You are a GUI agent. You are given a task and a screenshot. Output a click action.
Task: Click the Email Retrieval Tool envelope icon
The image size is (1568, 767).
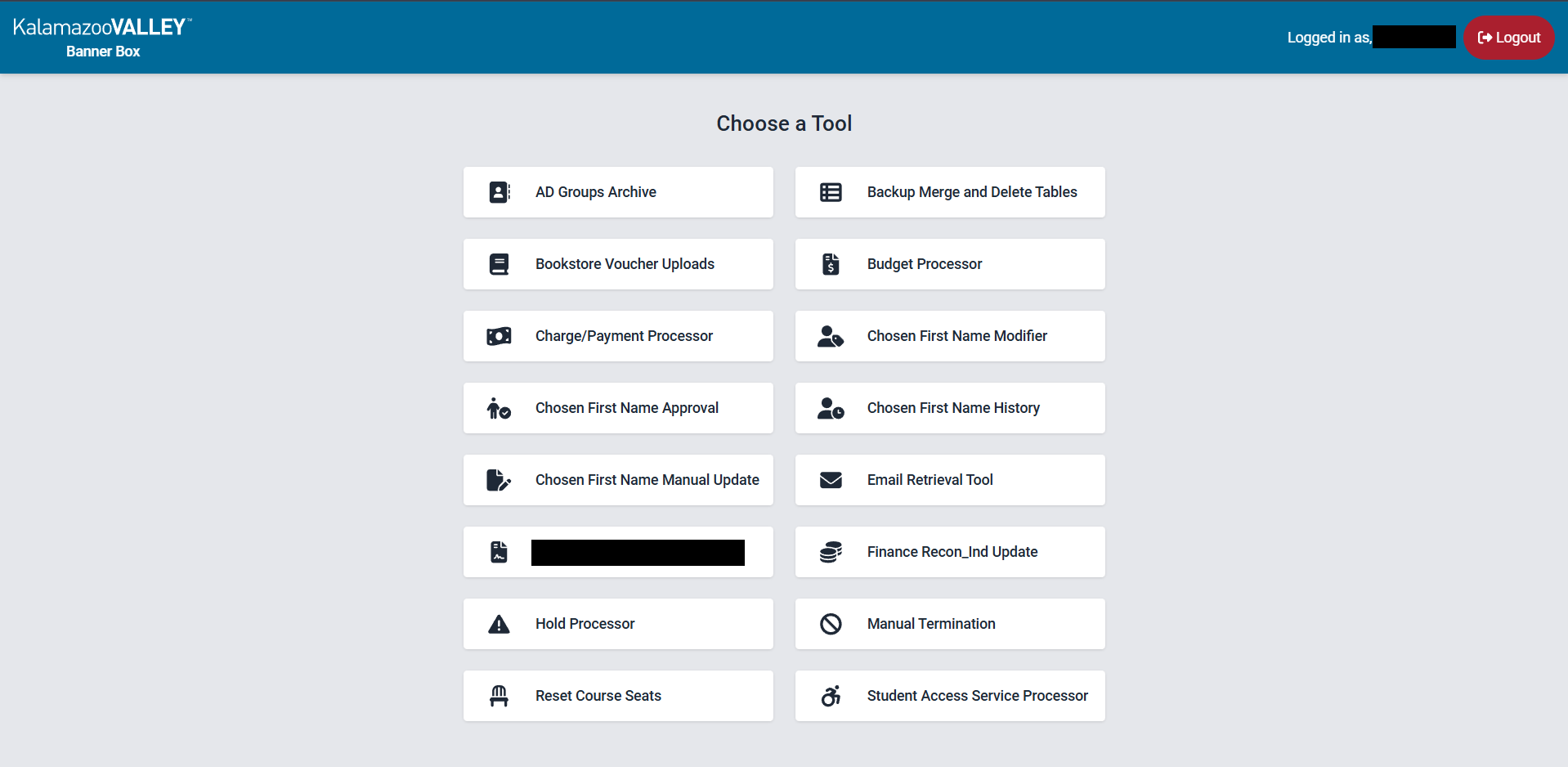pos(831,480)
